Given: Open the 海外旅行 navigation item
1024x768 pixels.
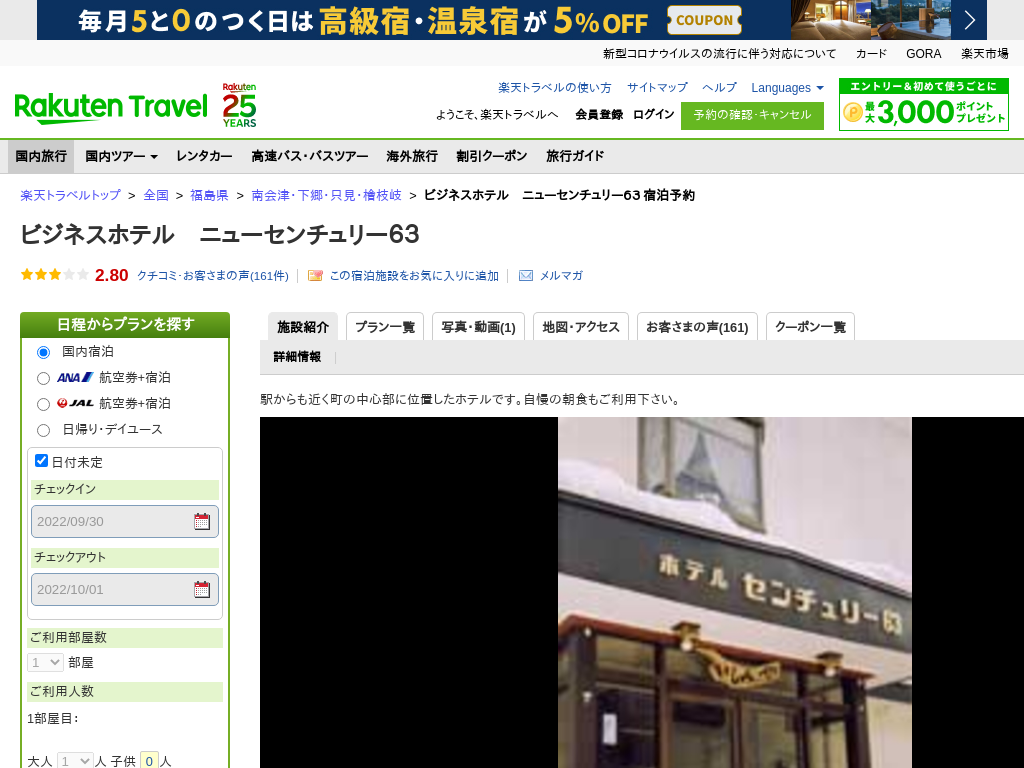Looking at the screenshot, I should pos(412,156).
